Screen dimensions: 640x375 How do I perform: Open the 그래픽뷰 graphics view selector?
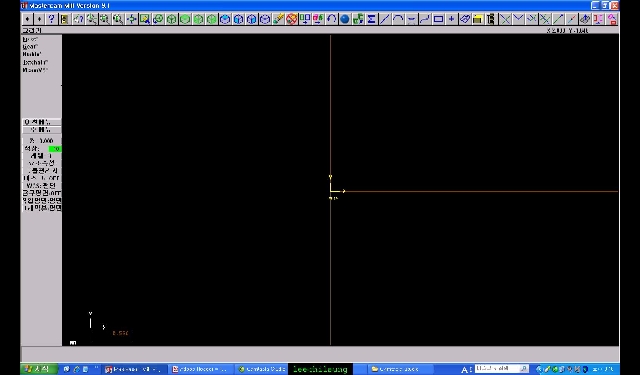tap(42, 208)
